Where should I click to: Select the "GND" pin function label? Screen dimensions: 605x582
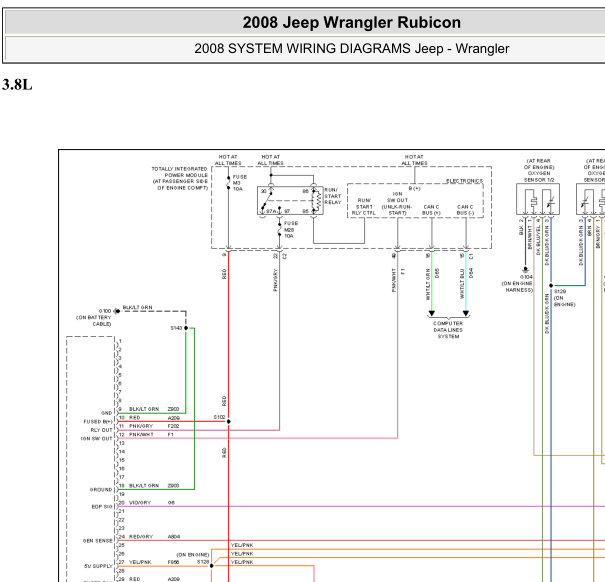click(106, 413)
